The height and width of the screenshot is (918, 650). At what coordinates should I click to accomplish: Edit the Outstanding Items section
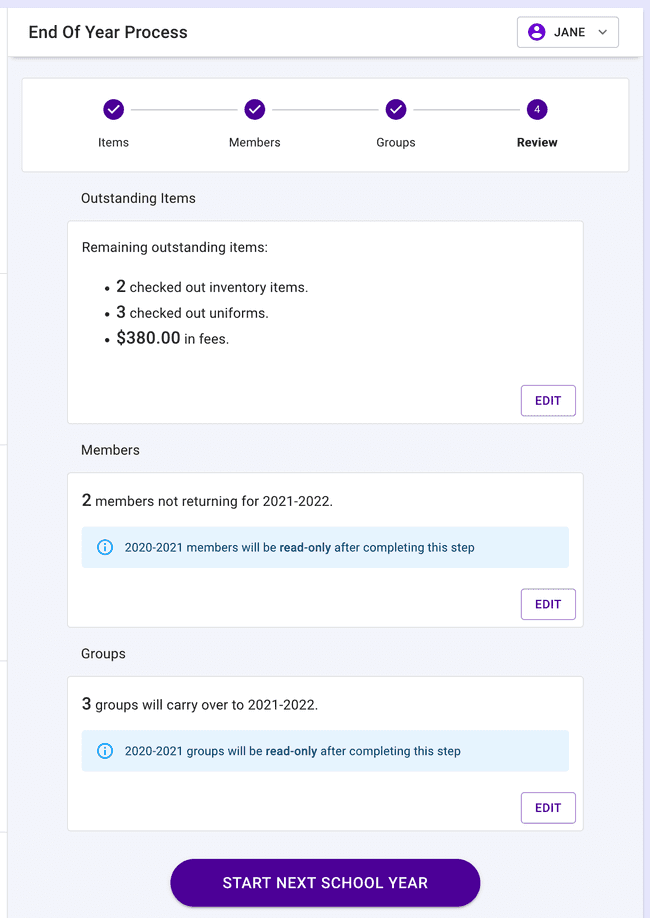click(x=548, y=401)
